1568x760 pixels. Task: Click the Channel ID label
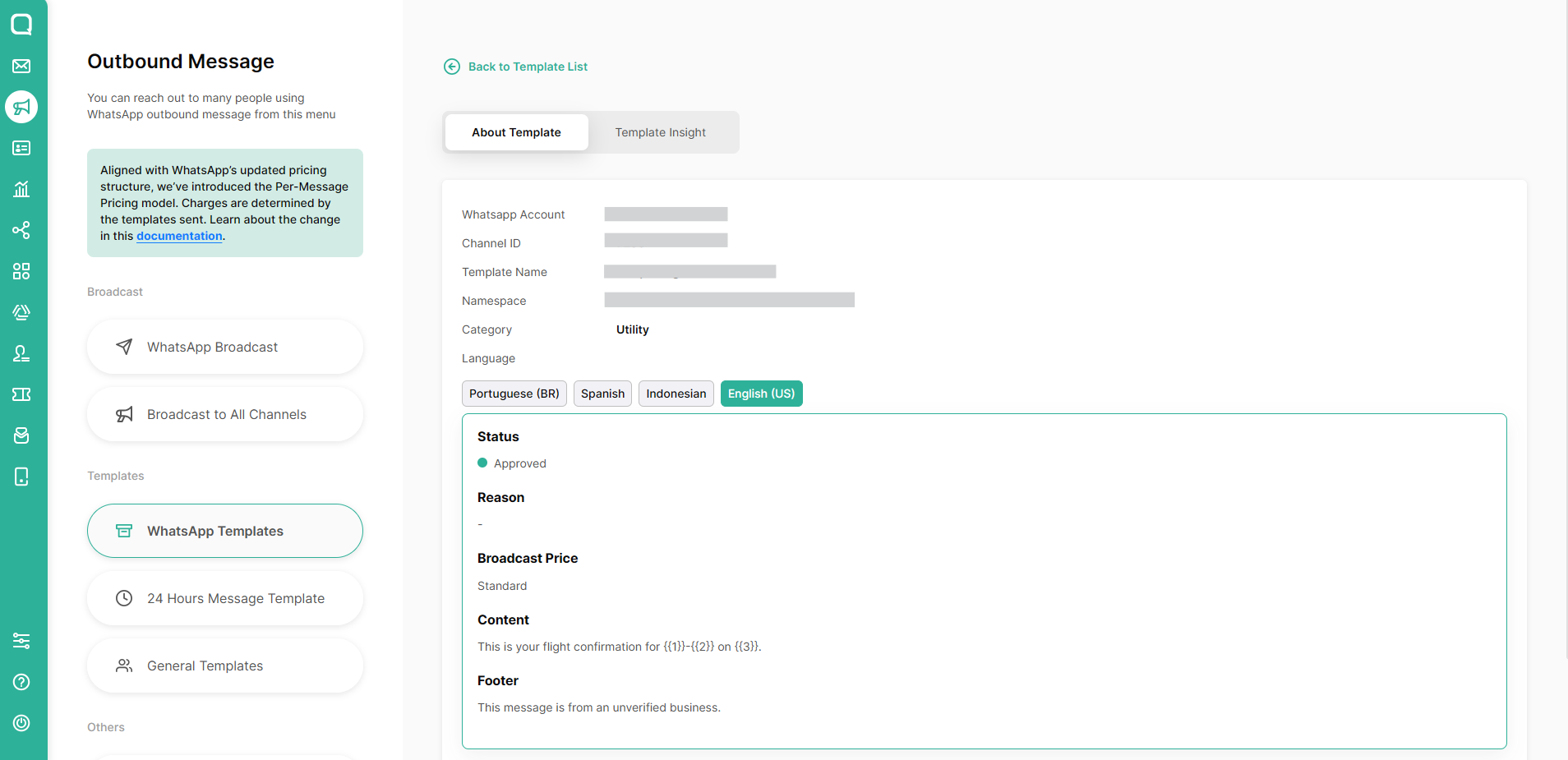491,243
